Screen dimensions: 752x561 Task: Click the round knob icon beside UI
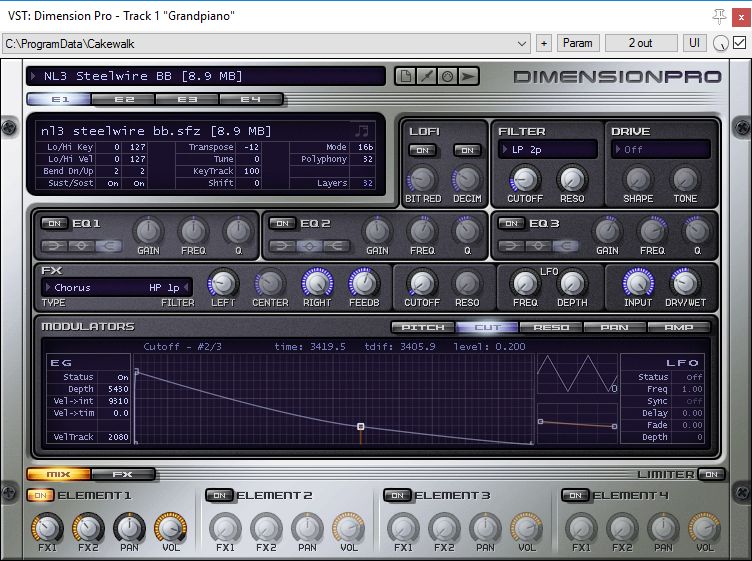coord(720,44)
